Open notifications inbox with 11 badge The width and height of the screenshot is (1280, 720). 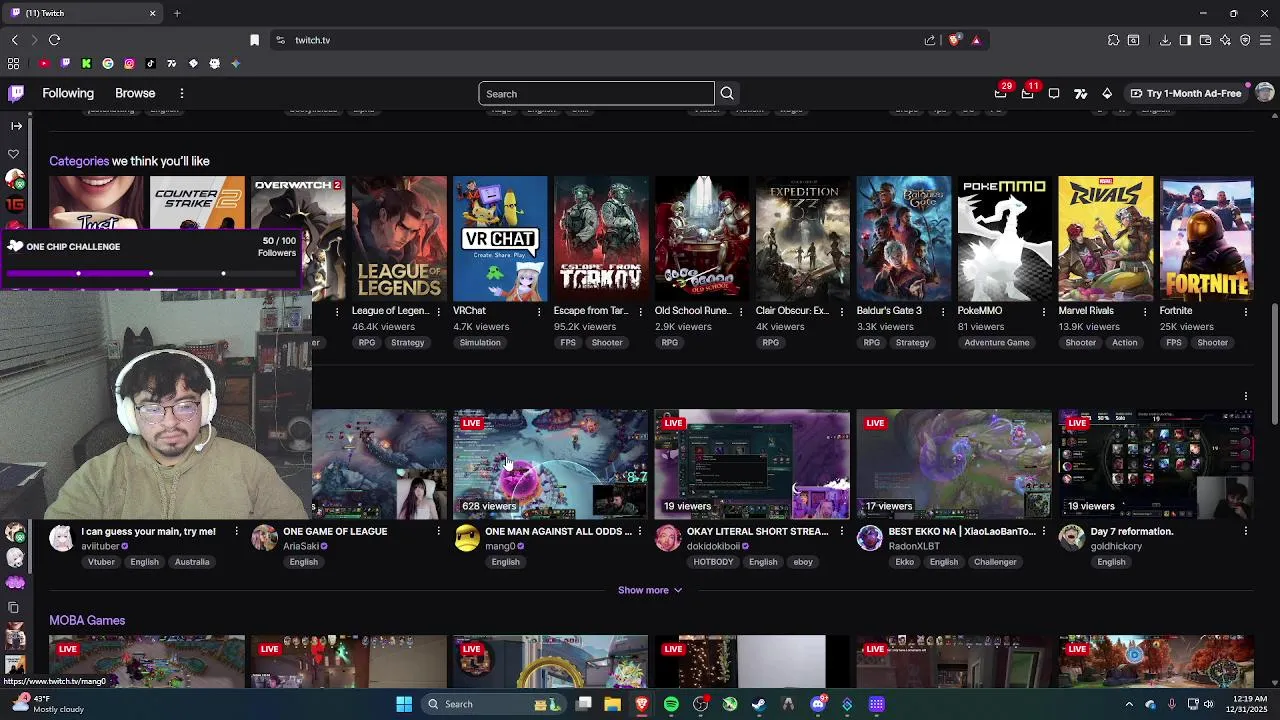pyautogui.click(x=1028, y=93)
